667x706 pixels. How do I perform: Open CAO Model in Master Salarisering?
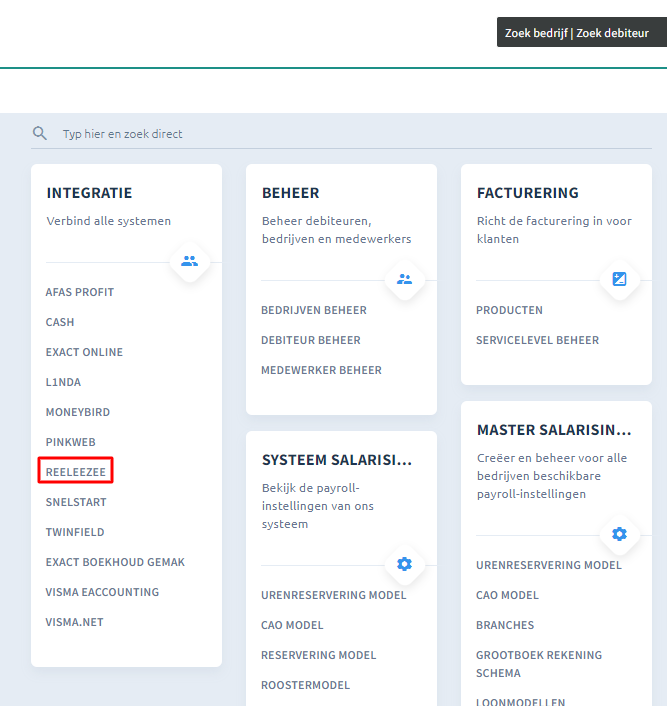point(507,595)
